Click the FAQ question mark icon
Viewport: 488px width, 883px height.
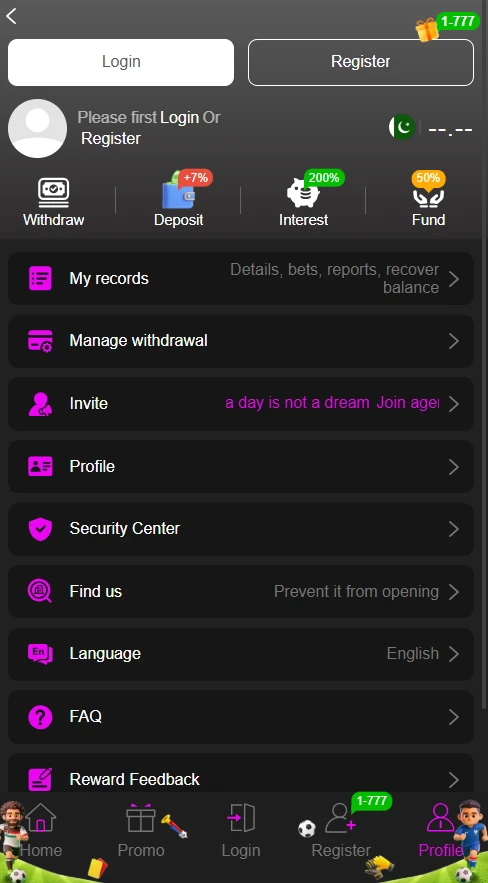[40, 717]
